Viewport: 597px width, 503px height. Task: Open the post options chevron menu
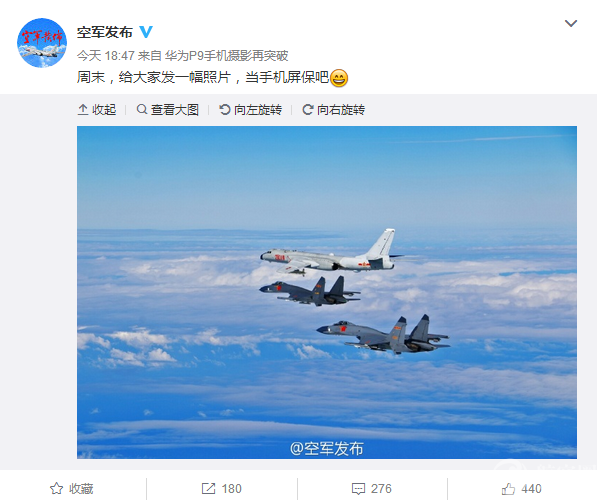pos(570,24)
